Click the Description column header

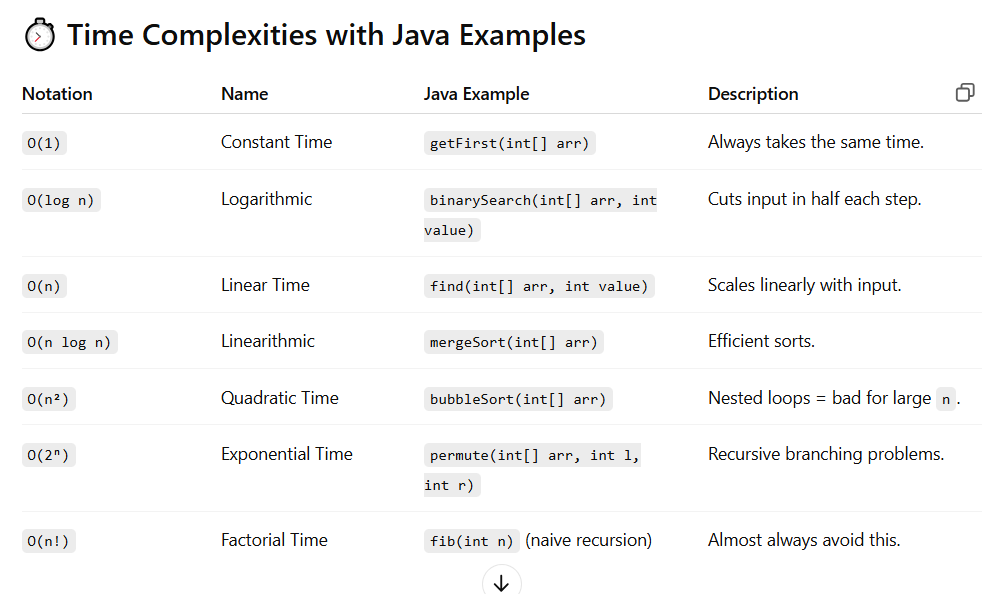click(x=753, y=93)
